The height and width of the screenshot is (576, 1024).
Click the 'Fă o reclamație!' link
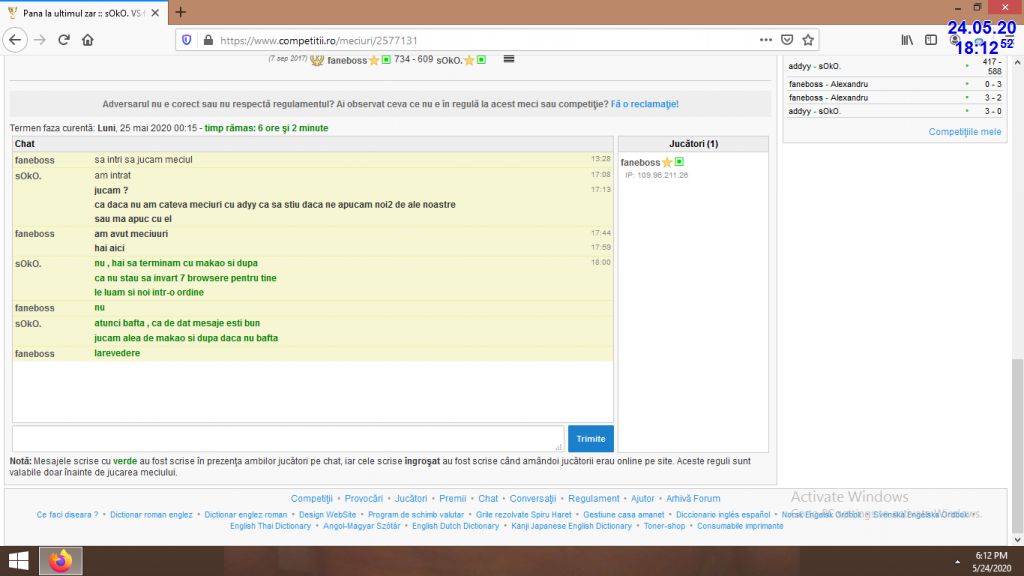coord(644,104)
